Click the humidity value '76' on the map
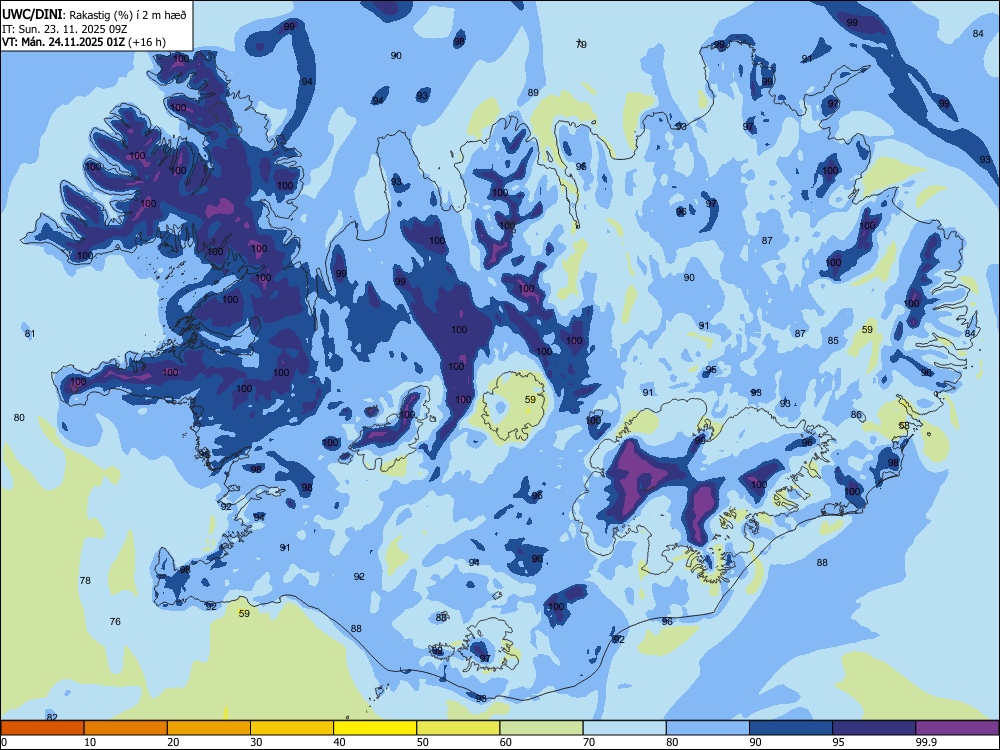Viewport: 1000px width, 750px height. [x=115, y=621]
